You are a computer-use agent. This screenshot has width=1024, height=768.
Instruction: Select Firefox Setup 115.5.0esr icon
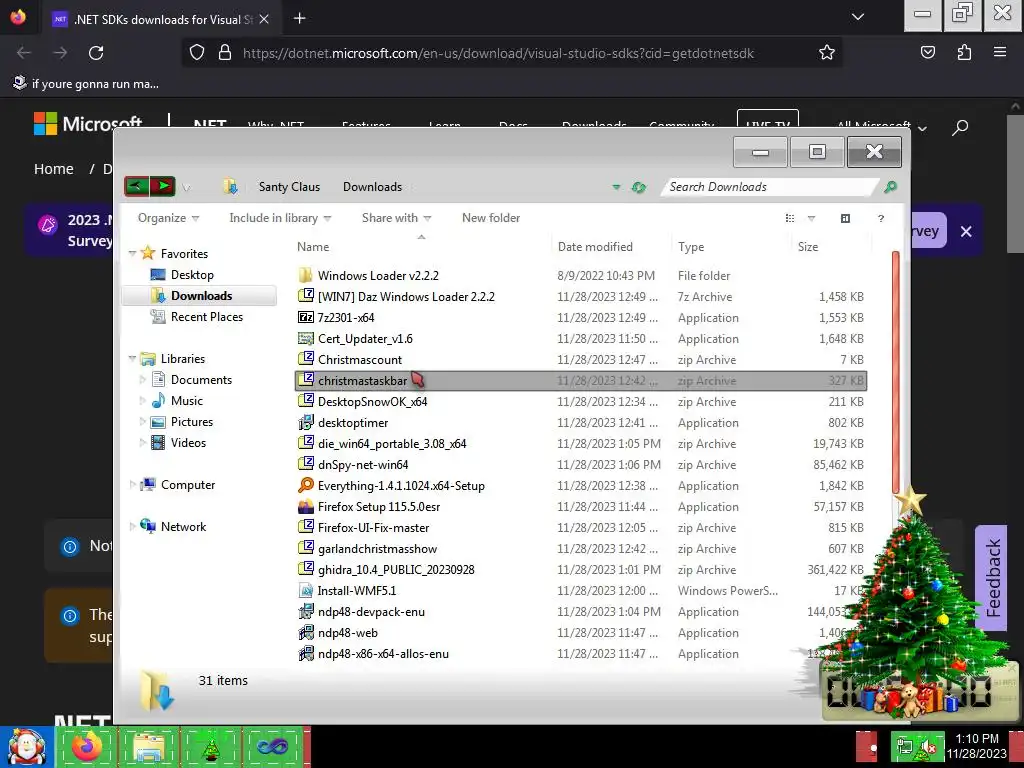tap(306, 506)
